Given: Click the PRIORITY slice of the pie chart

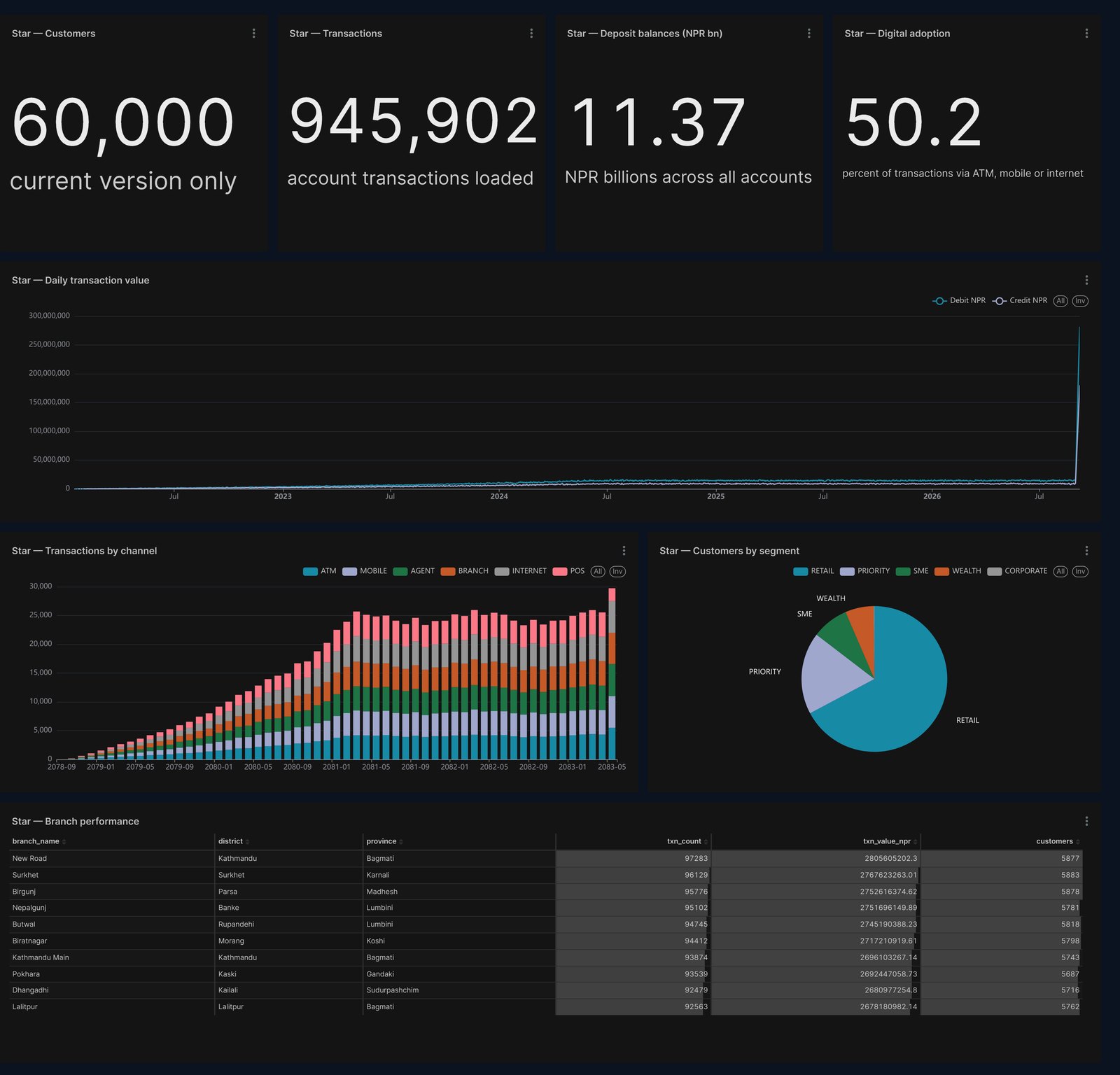Looking at the screenshot, I should point(833,673).
